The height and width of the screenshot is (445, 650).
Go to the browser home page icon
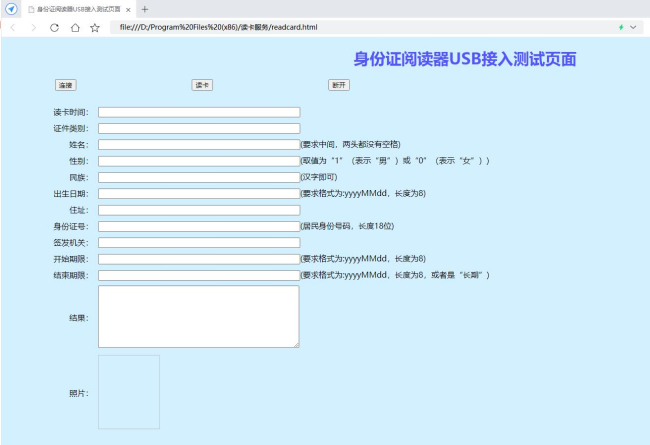click(x=75, y=27)
